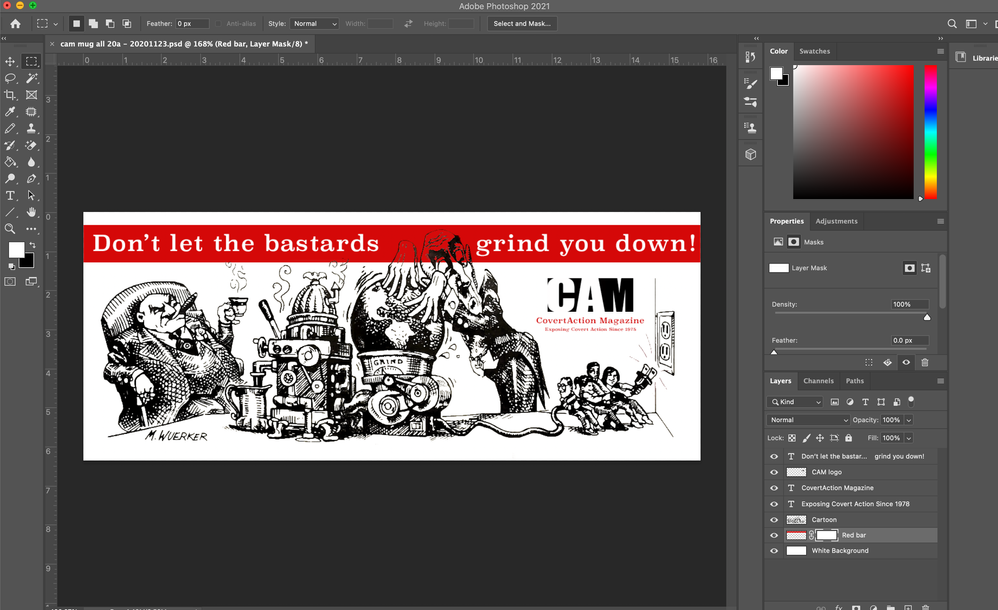Screen dimensions: 998x610
Task: Open the layer blend mode dropdown
Action: click(808, 420)
